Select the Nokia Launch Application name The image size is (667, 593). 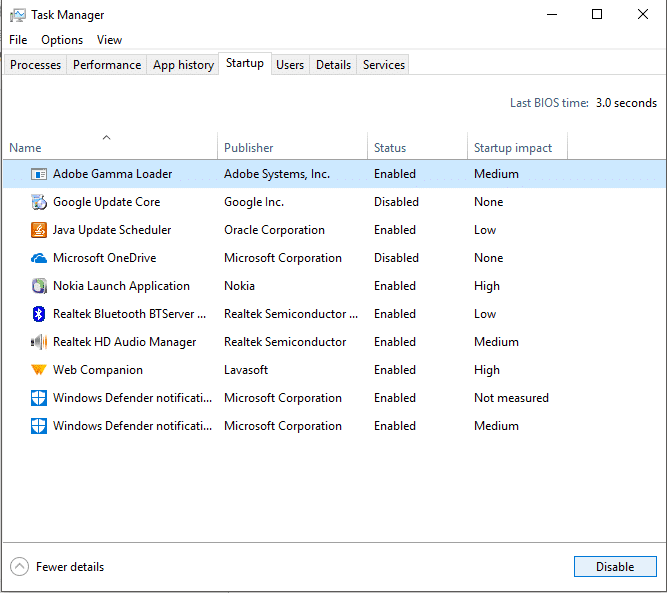click(x=121, y=286)
